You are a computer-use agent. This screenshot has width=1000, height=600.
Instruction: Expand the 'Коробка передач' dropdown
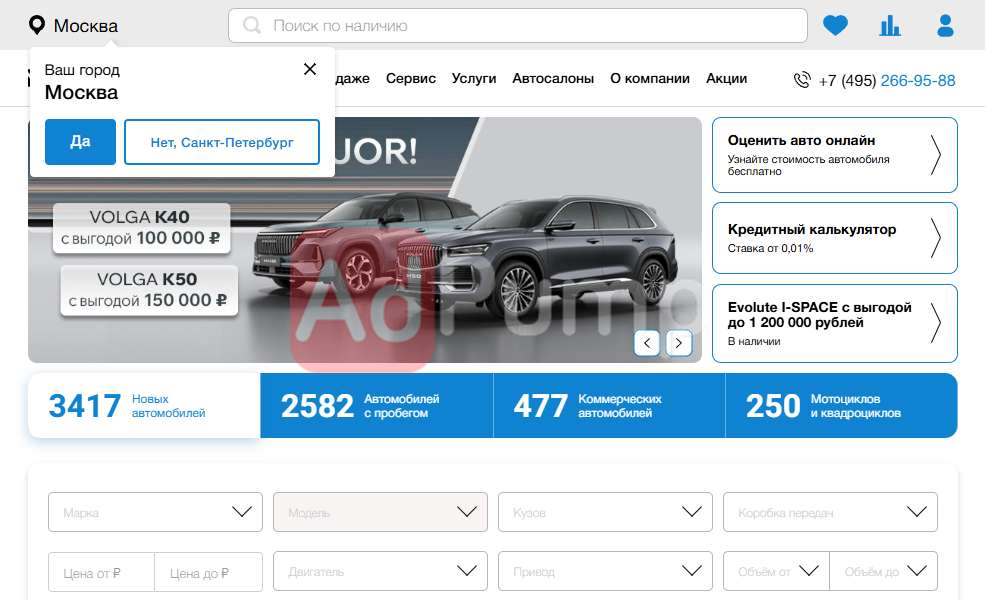tap(830, 512)
